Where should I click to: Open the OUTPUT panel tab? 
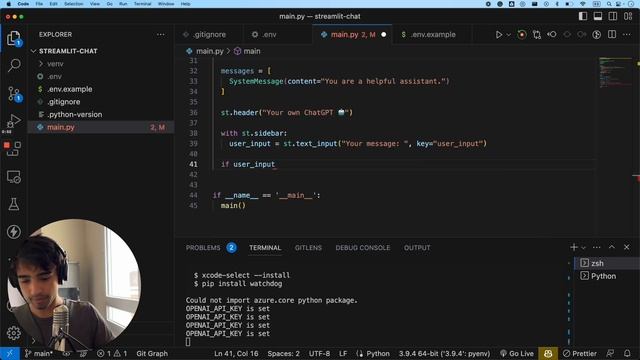[417, 248]
